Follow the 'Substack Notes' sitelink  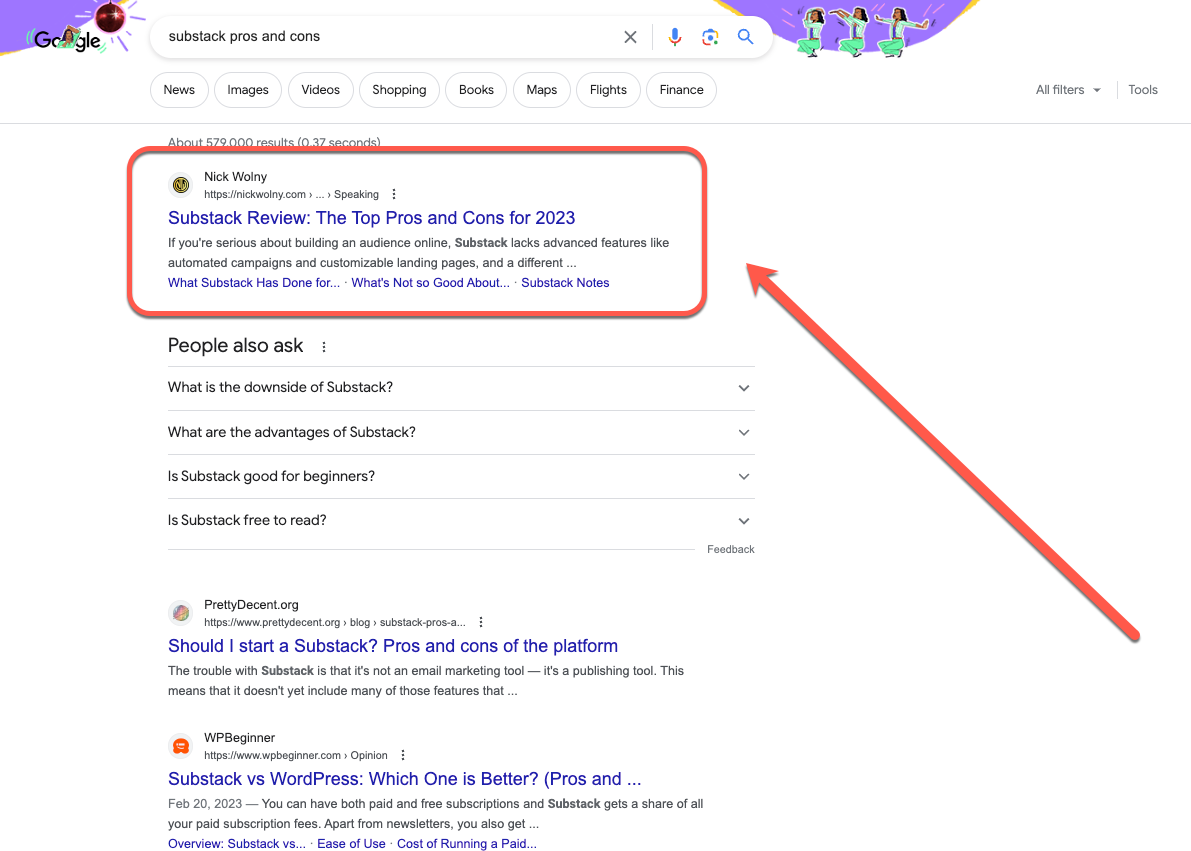(565, 283)
